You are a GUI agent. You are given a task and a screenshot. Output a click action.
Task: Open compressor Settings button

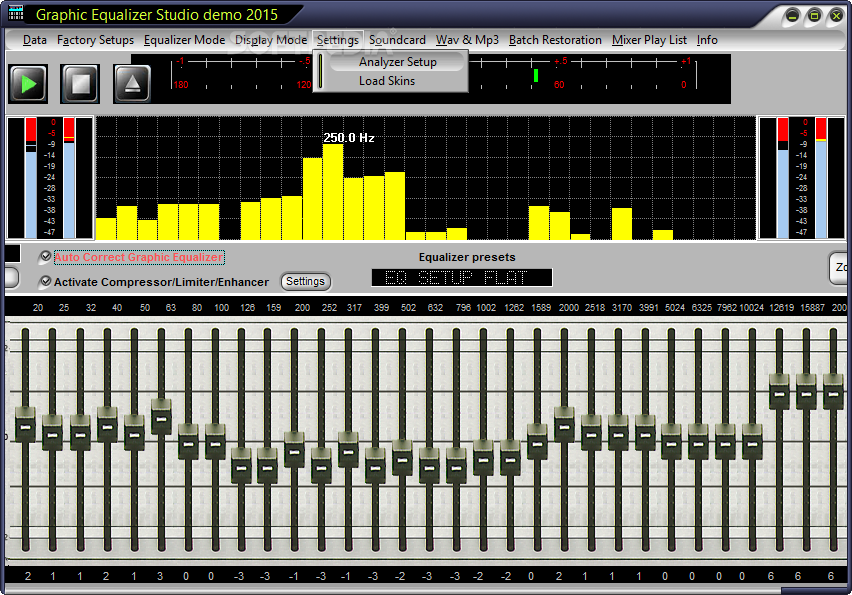[x=305, y=281]
